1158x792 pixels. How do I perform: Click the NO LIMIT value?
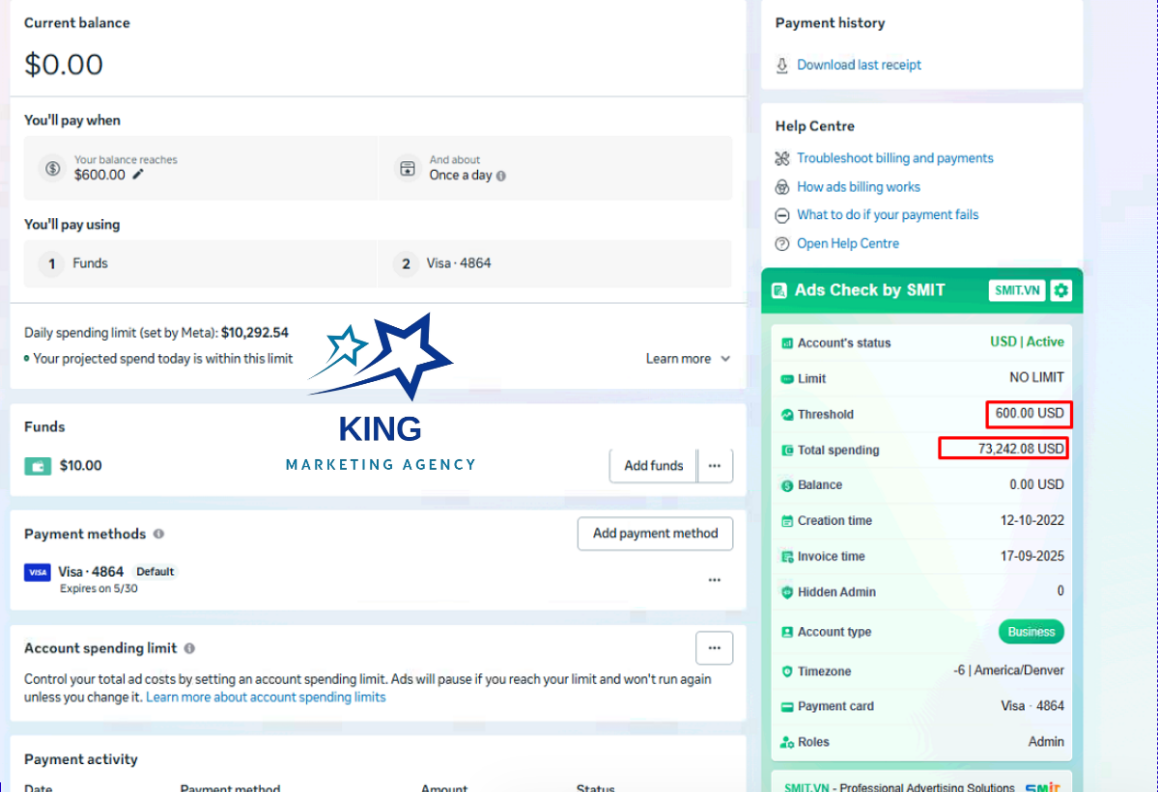tap(1037, 378)
